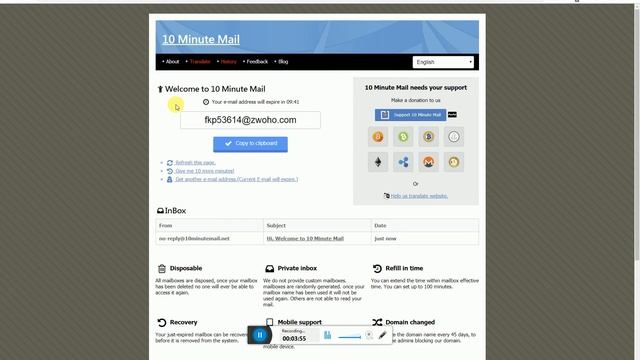640x360 pixels.
Task: Open the Blog menu item
Action: point(283,62)
